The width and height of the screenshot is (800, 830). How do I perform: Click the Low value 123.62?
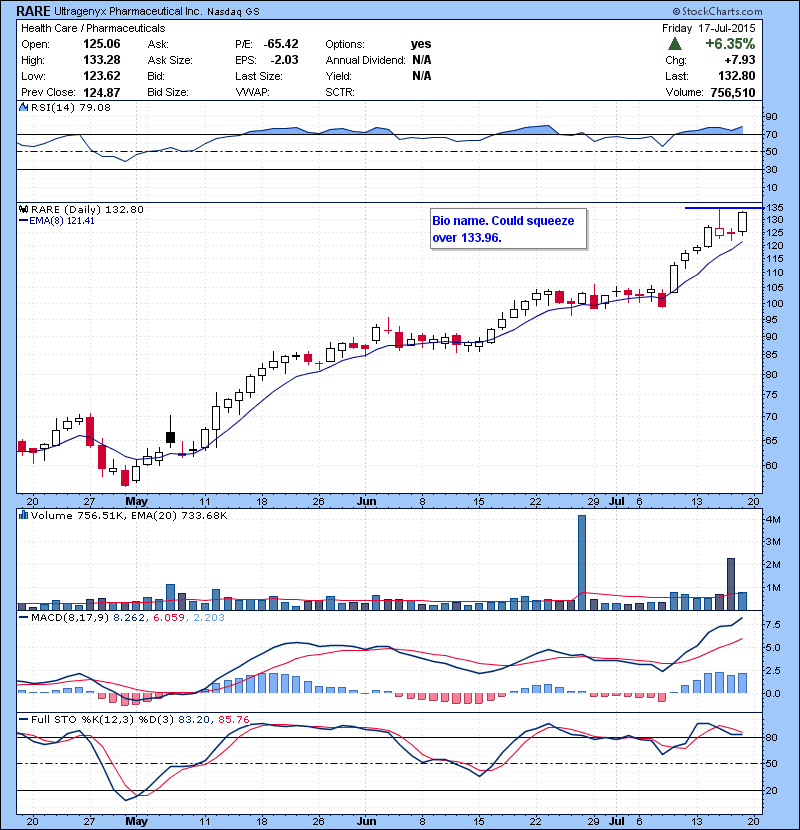click(102, 76)
